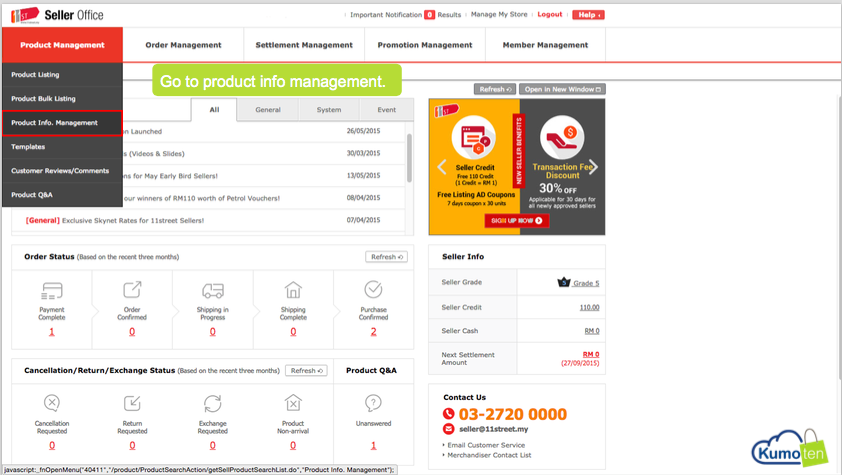Click the Shipping in Progress truck icon
This screenshot has width=842, height=475.
(x=213, y=290)
